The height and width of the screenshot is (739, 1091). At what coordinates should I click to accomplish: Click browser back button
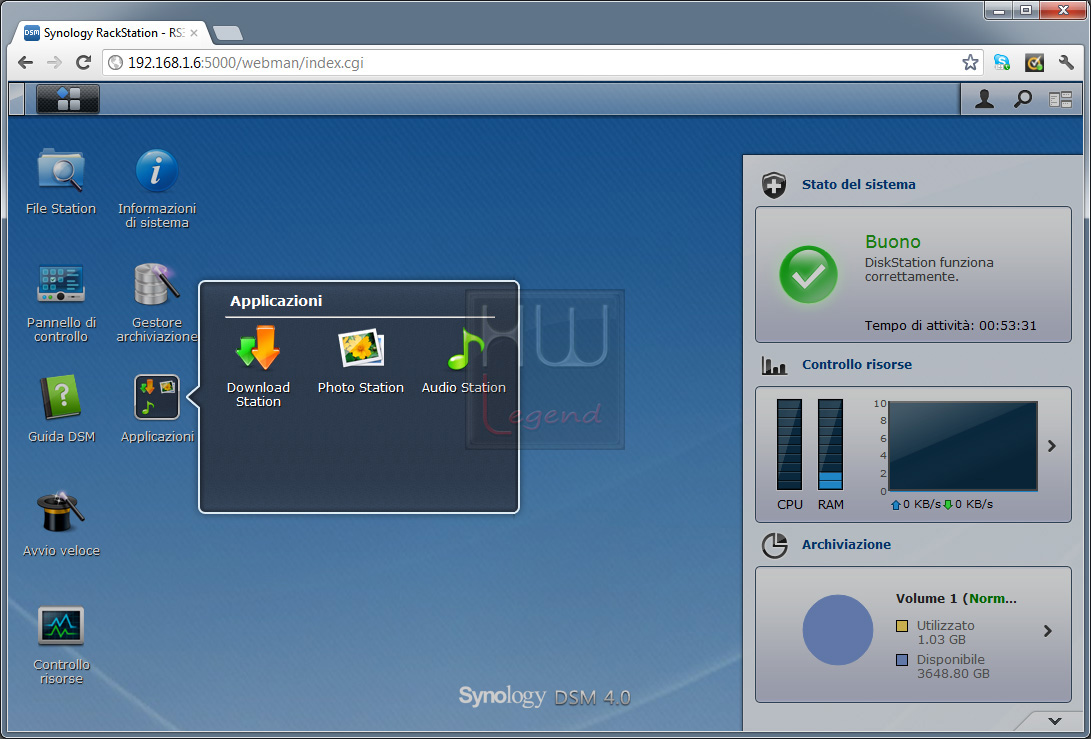coord(26,63)
